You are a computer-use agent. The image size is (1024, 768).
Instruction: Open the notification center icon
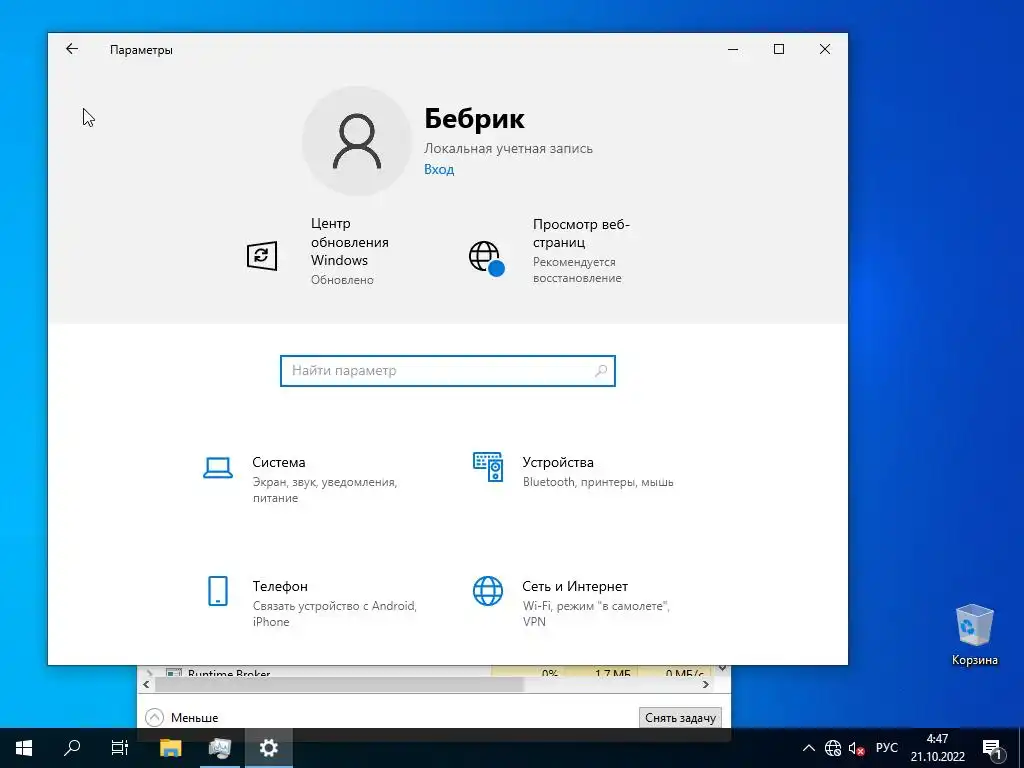click(992, 748)
